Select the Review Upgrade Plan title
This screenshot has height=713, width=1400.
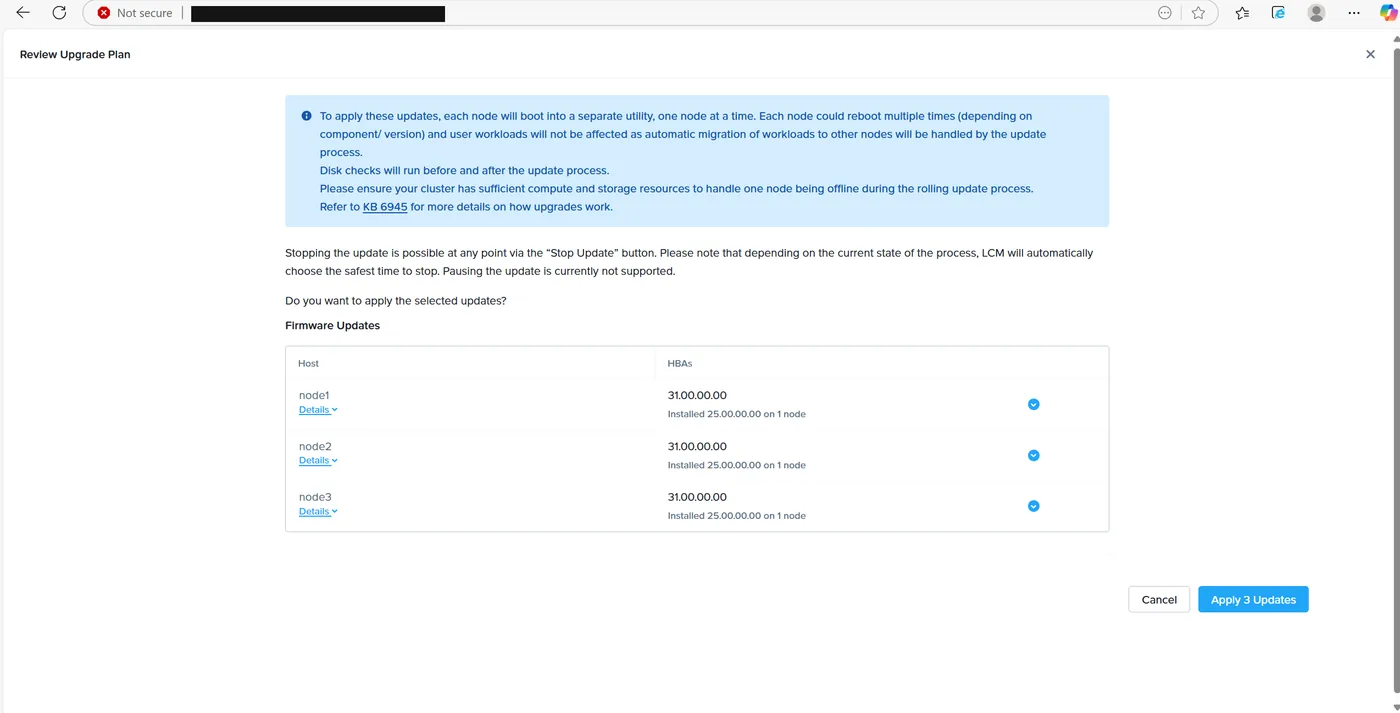(x=75, y=54)
